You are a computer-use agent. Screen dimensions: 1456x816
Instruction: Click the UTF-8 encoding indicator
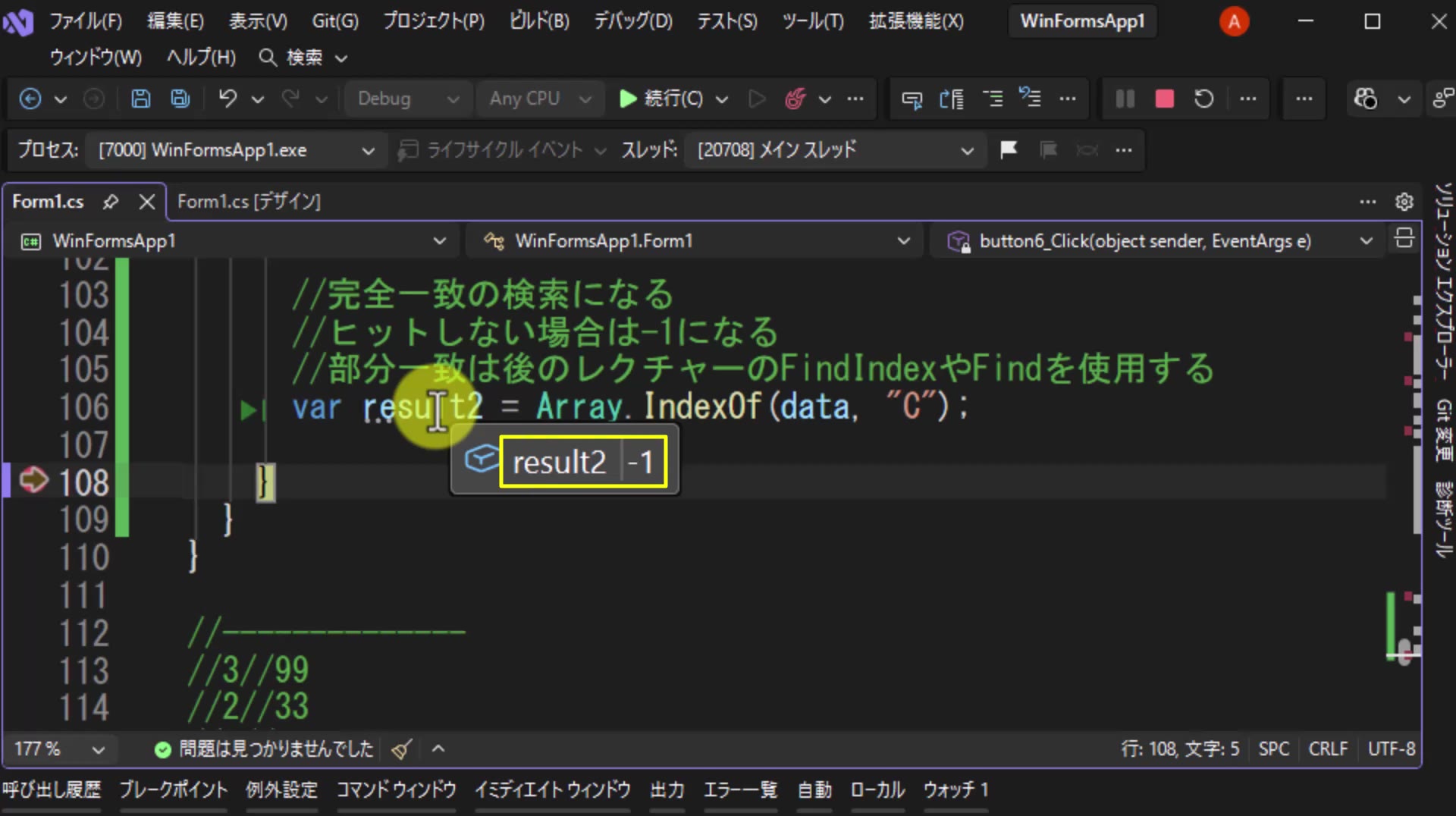[1392, 749]
